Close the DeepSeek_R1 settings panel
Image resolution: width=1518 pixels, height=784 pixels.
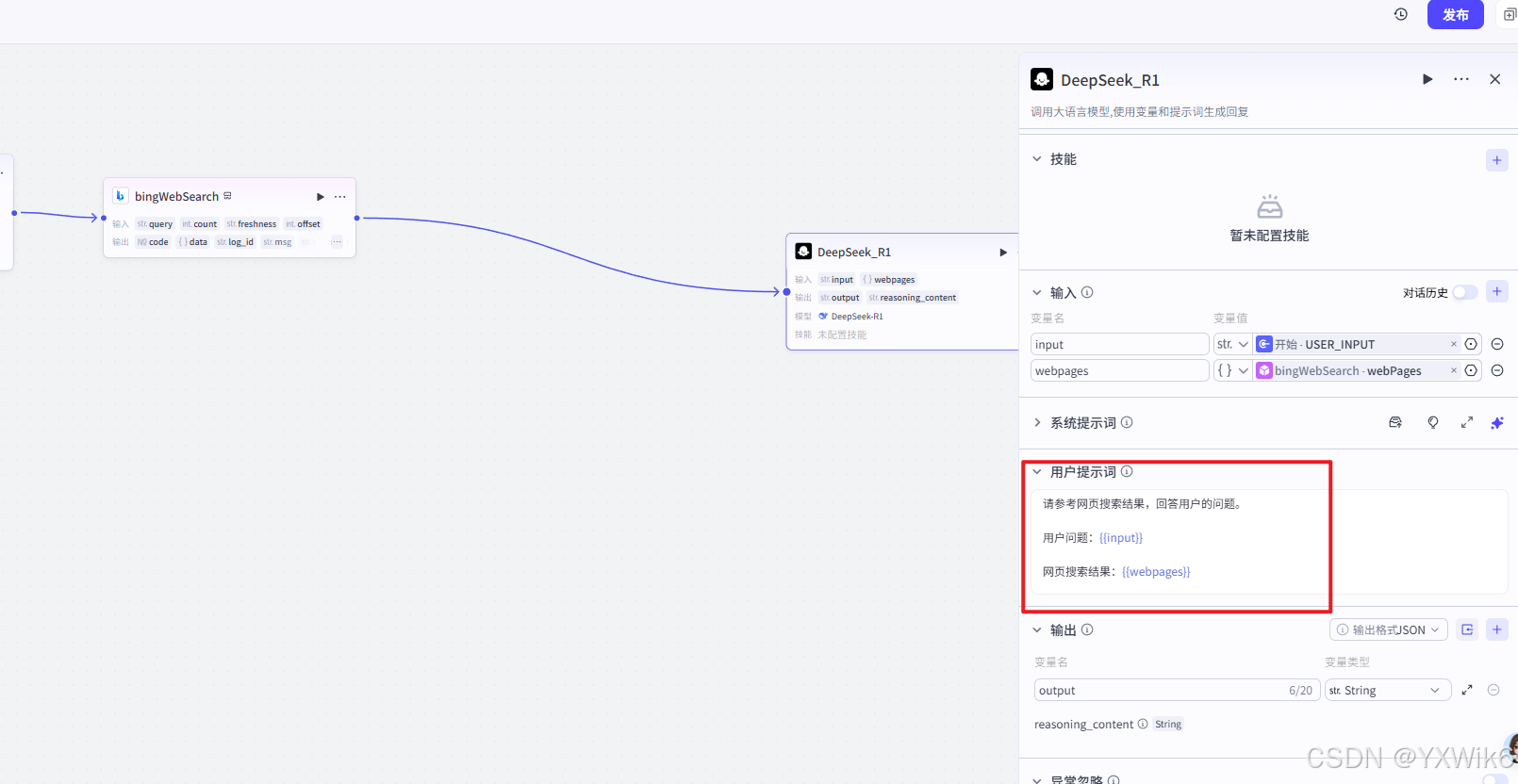1495,79
